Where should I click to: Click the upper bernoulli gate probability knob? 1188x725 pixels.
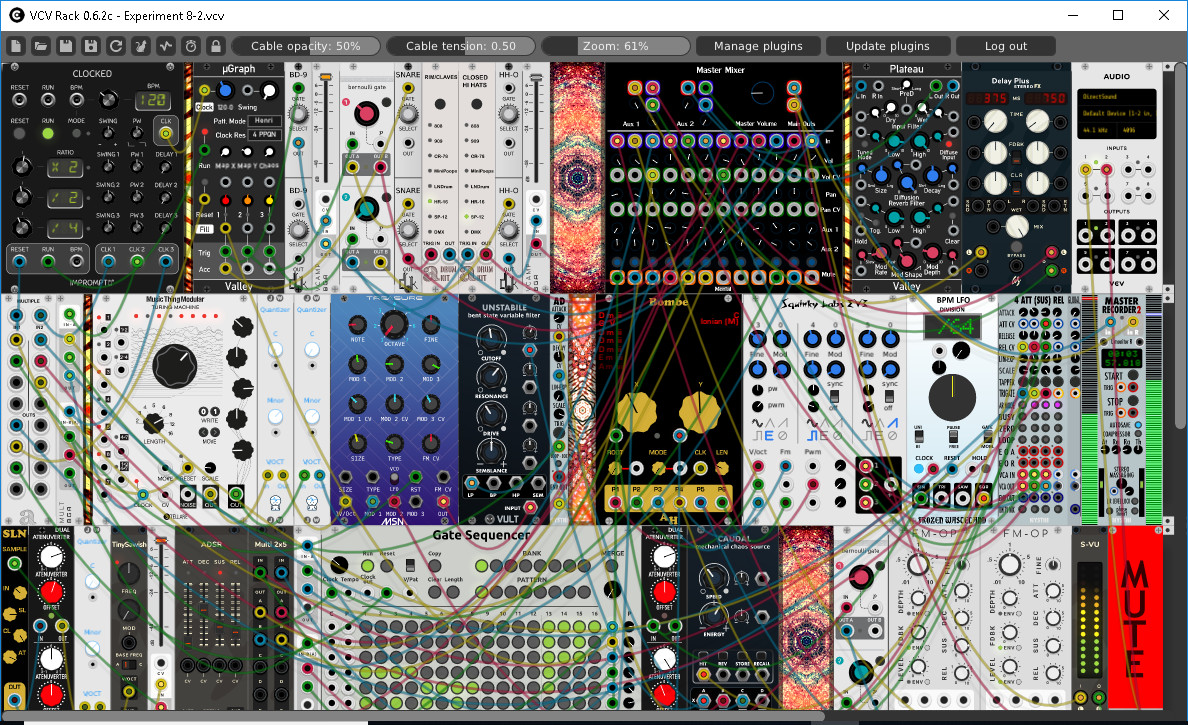tap(366, 114)
